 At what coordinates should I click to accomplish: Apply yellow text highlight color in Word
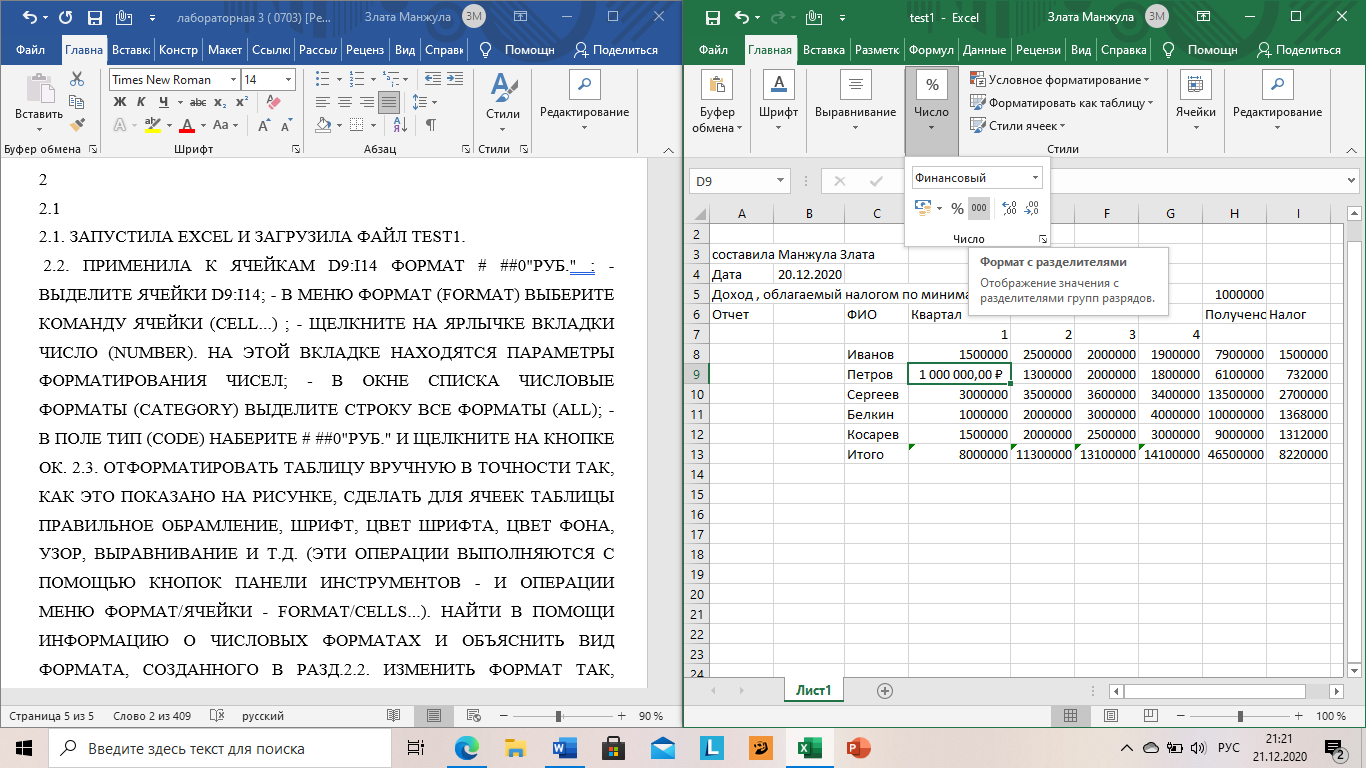(152, 125)
